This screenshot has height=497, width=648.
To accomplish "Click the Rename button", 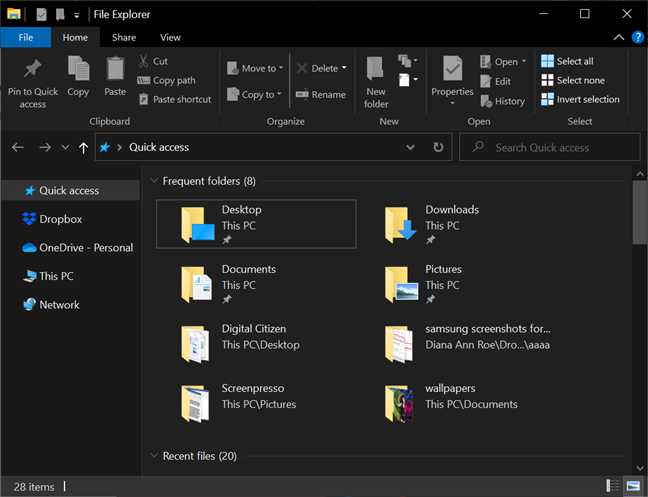I will (x=321, y=95).
